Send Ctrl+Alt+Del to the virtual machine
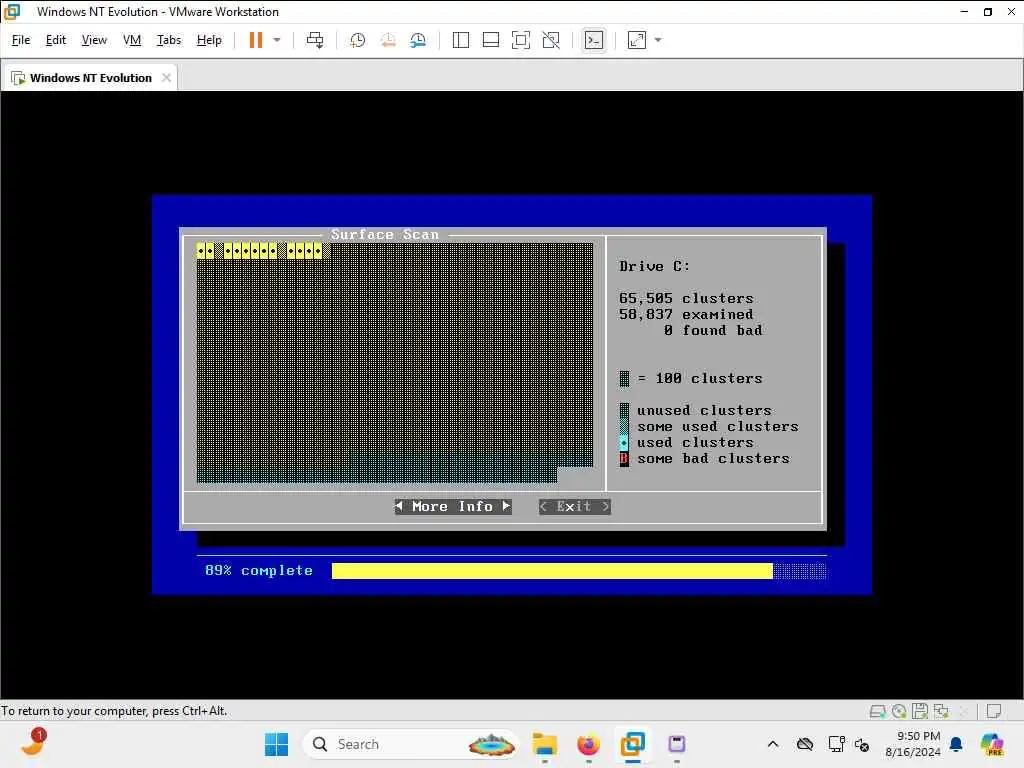Viewport: 1024px width, 768px height. point(315,40)
